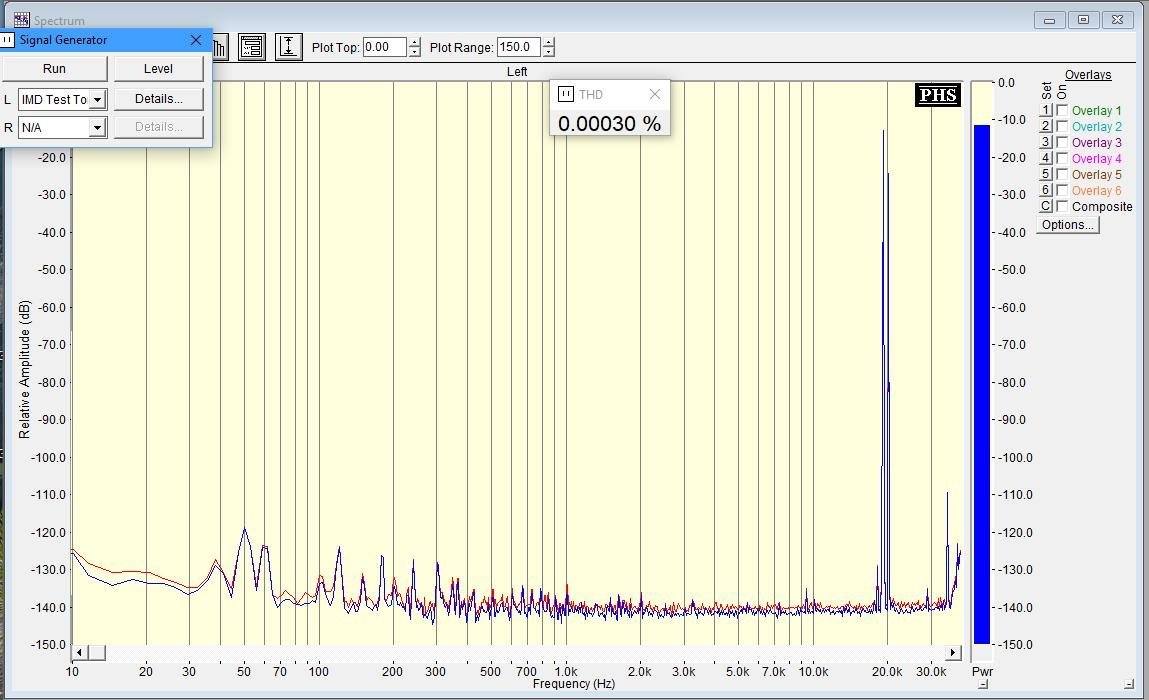1149x700 pixels.
Task: Increase Plot Range with the up stepper arrow
Action: pos(548,42)
